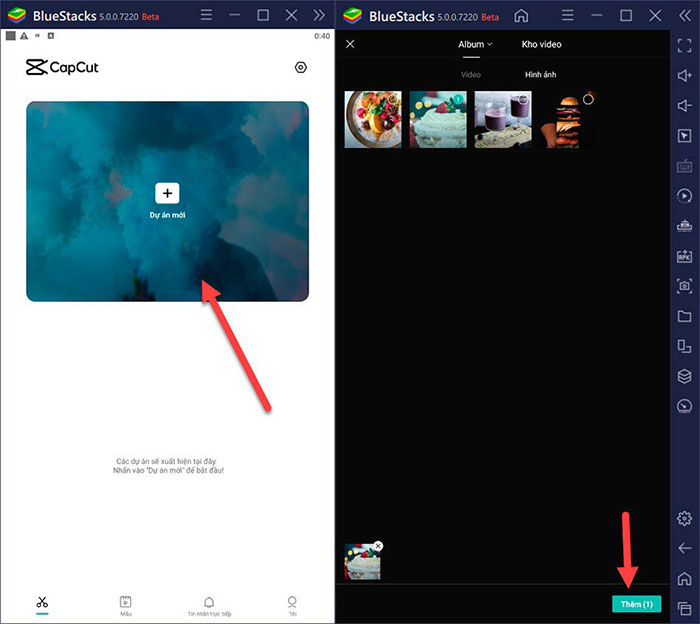700x624 pixels.
Task: Open keyboard controls in BlueStacks sidebar
Action: coord(684,166)
